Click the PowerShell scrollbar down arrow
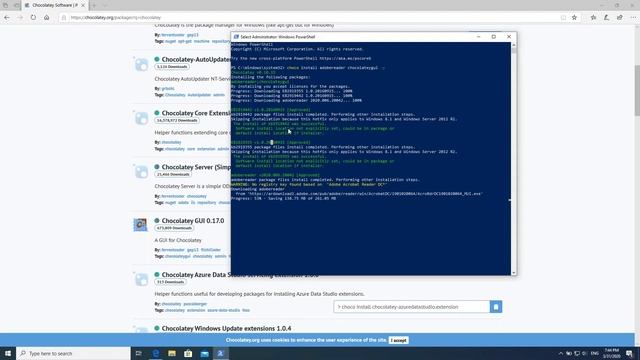The height and width of the screenshot is (360, 640). pos(513,273)
